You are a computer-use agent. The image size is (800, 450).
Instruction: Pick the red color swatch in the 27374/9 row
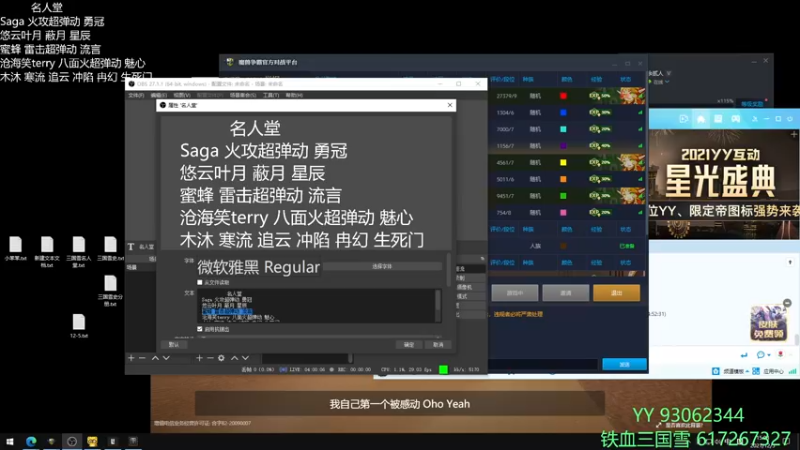pyautogui.click(x=563, y=96)
